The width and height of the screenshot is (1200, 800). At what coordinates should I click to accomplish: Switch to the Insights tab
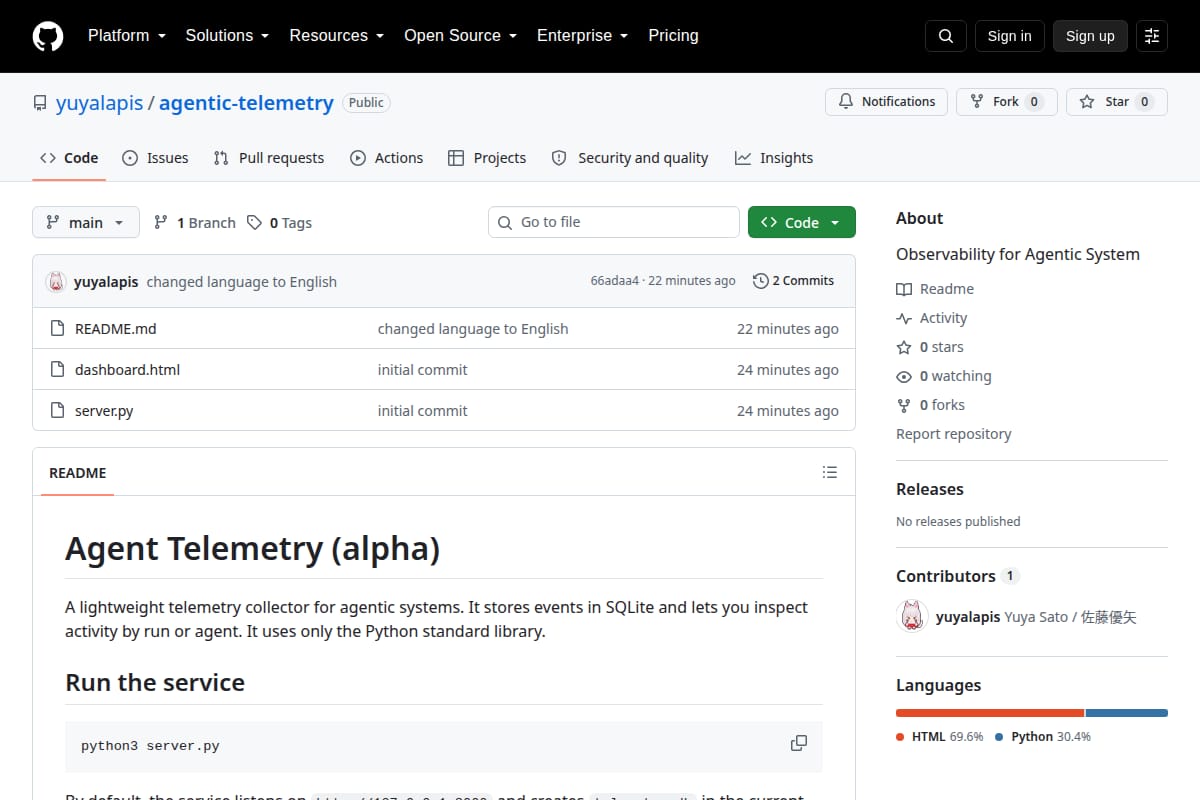pyautogui.click(x=774, y=158)
